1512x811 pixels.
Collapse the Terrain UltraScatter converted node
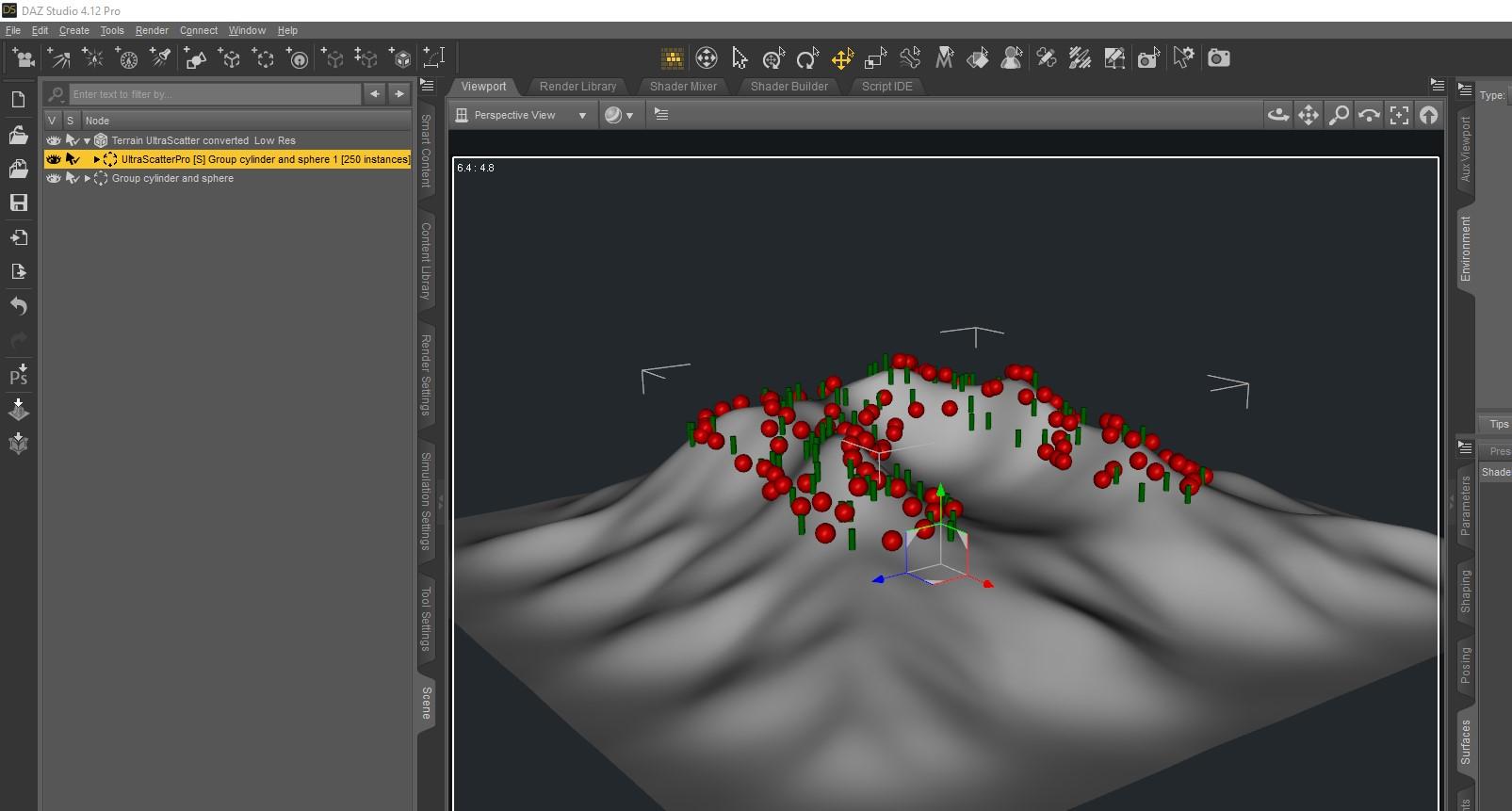(88, 140)
